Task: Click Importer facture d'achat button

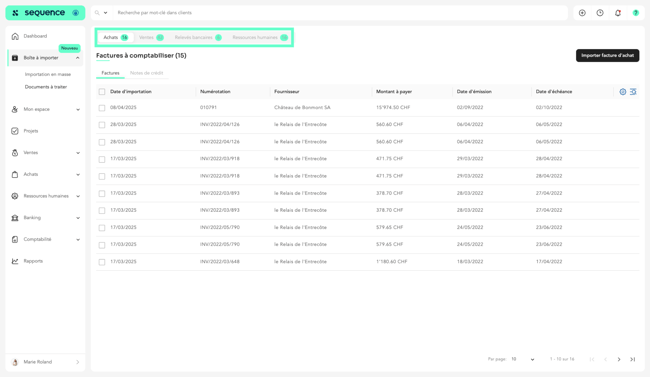Action: coord(607,55)
